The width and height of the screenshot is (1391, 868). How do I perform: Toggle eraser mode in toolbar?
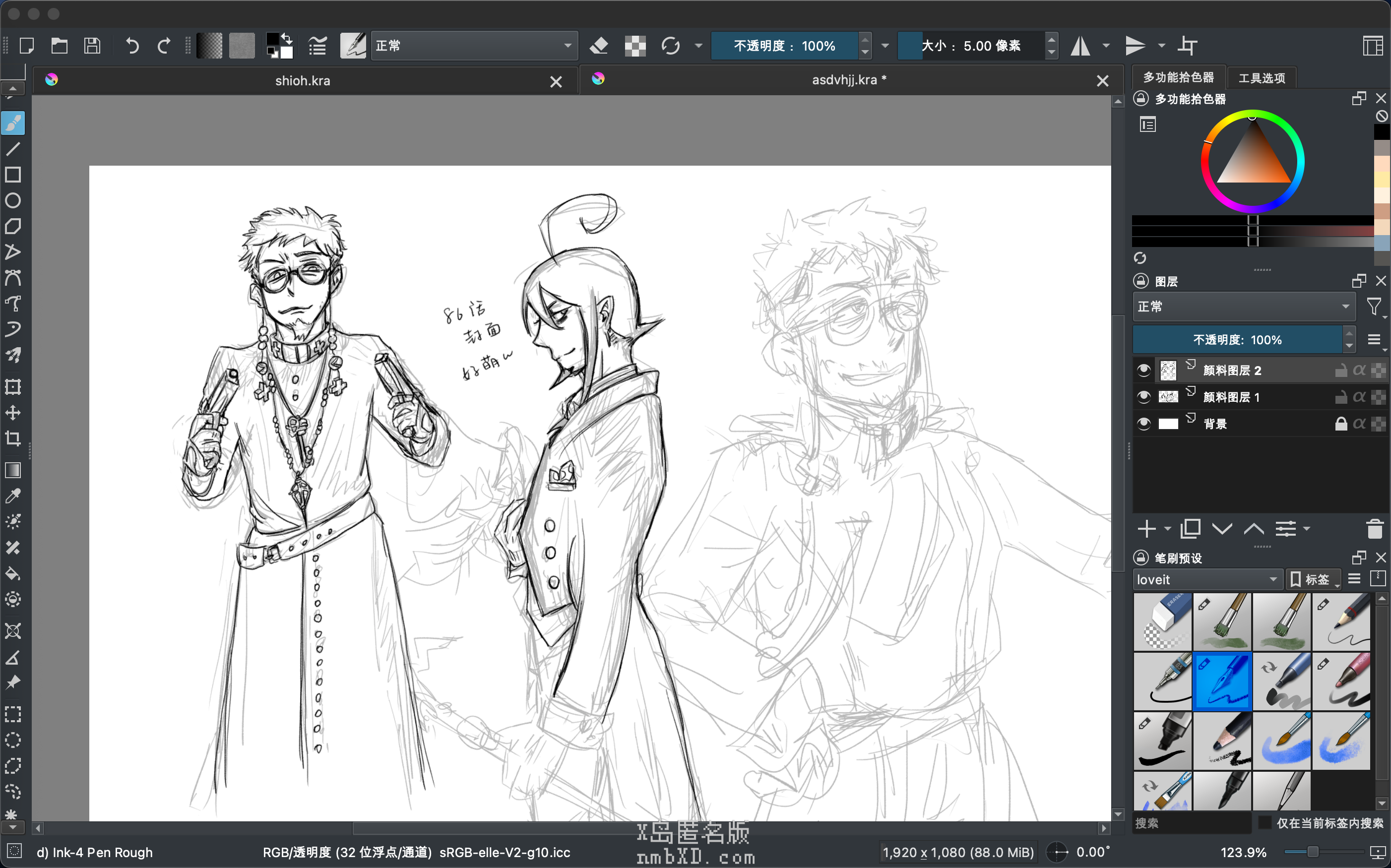click(x=599, y=46)
